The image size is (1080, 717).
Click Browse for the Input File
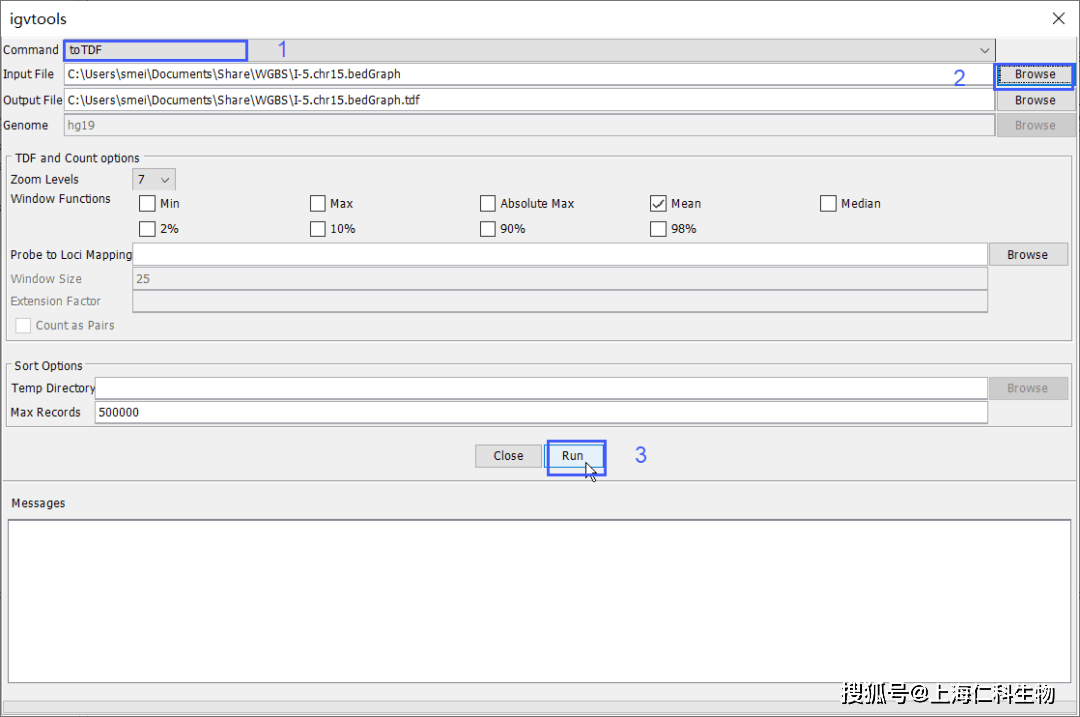1034,75
